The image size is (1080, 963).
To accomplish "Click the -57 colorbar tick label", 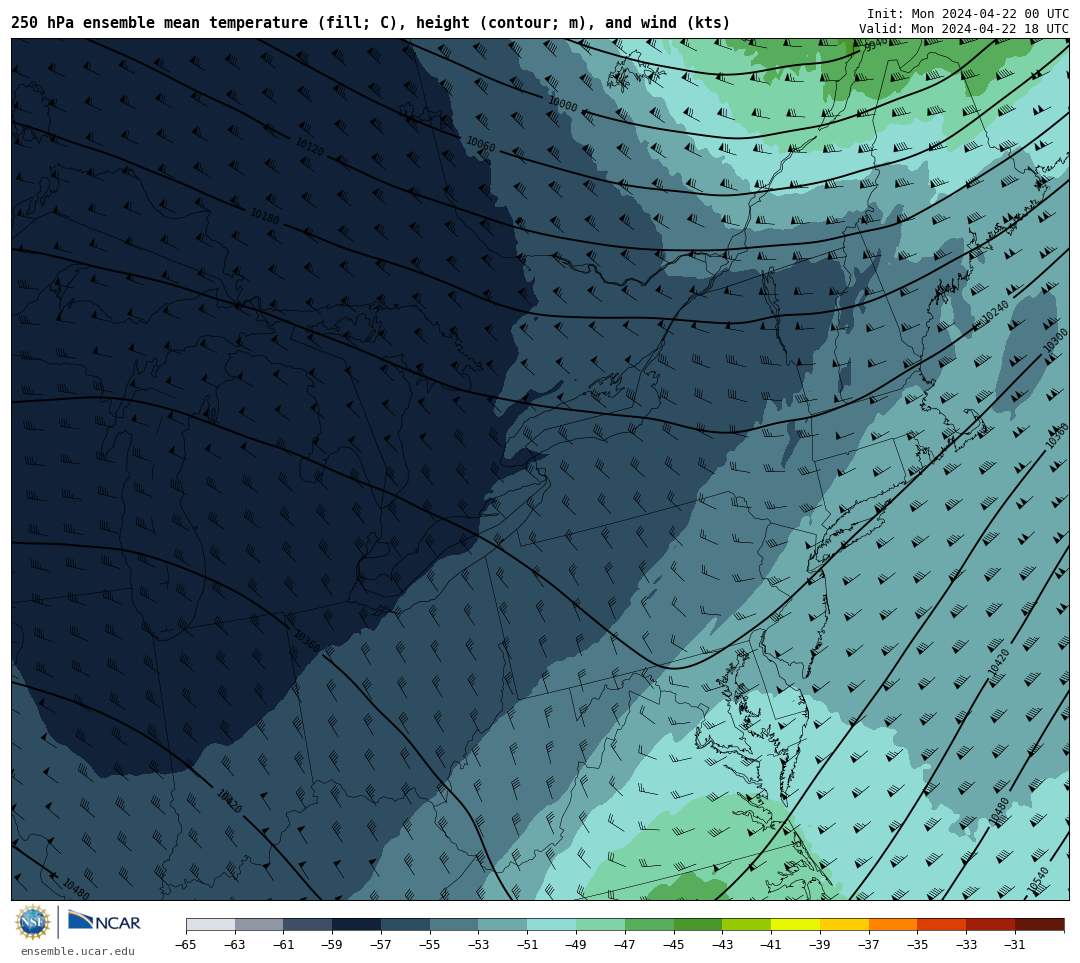I will [381, 944].
